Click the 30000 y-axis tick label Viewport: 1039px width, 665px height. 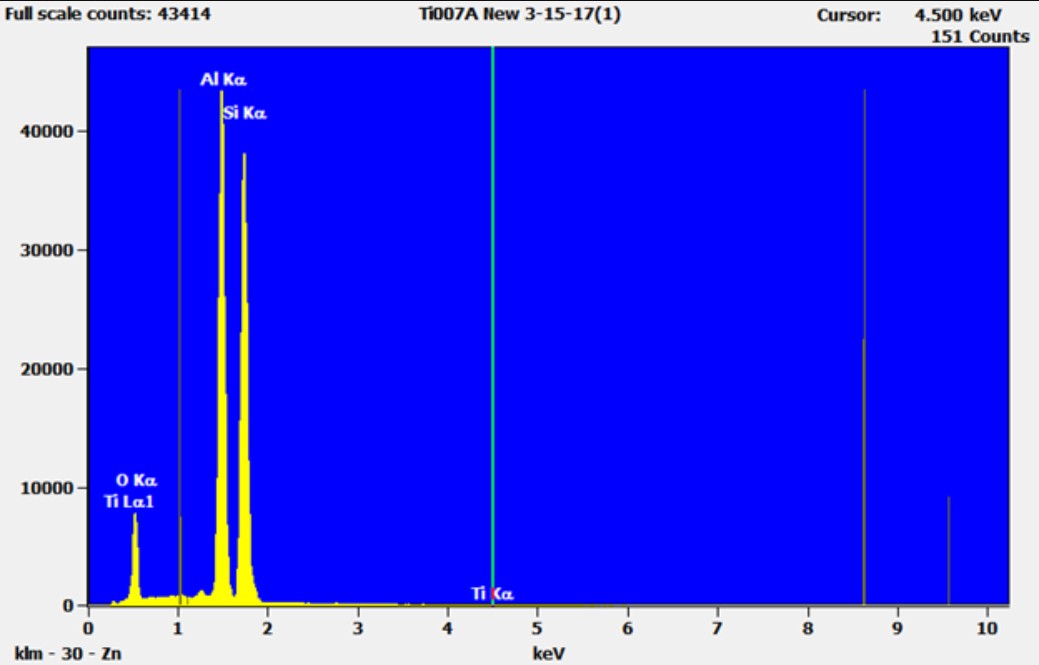point(46,250)
